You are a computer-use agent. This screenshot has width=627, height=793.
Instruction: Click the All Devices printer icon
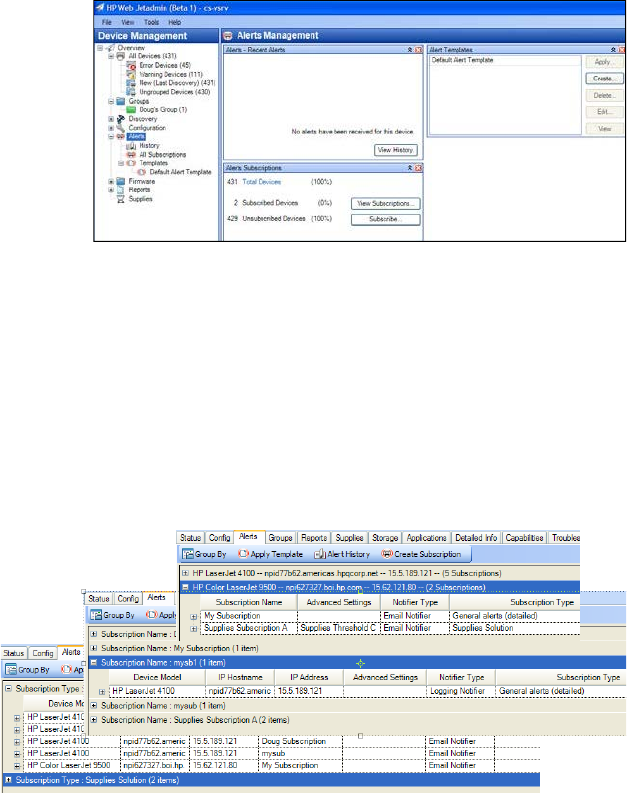[x=121, y=56]
